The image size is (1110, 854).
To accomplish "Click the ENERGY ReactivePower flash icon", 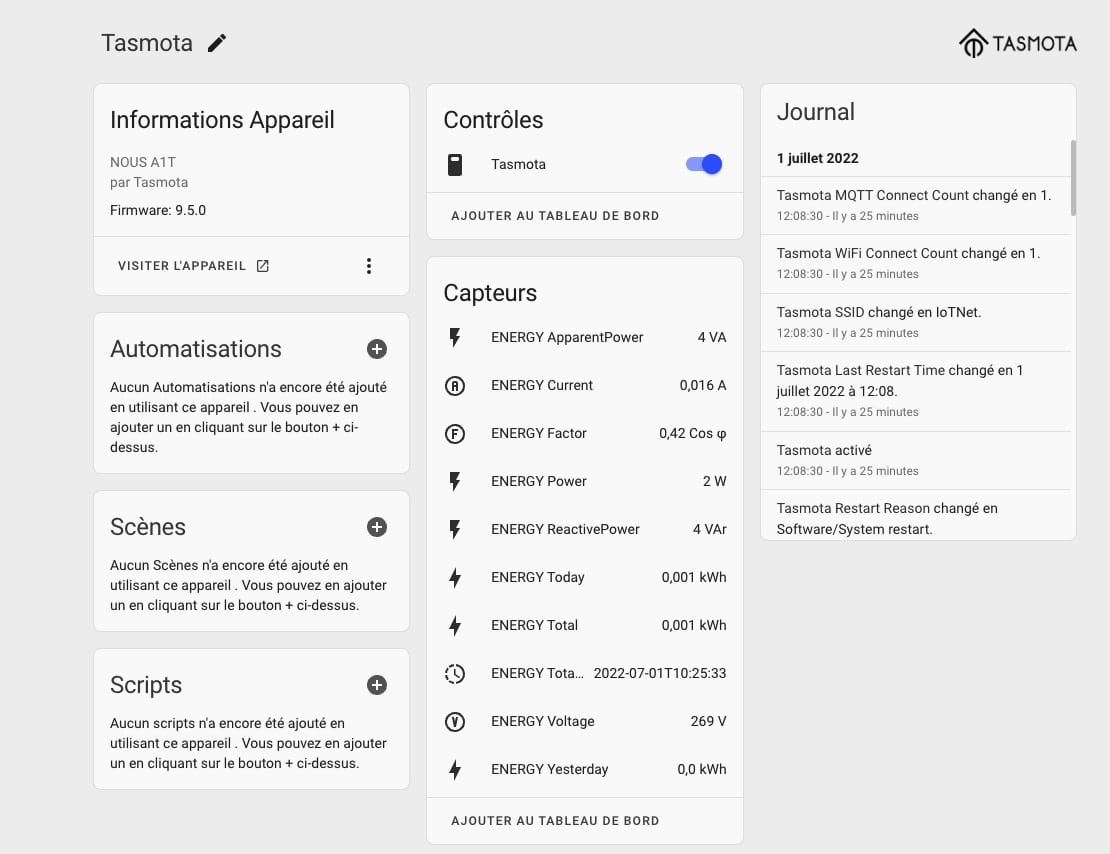I will (x=455, y=529).
